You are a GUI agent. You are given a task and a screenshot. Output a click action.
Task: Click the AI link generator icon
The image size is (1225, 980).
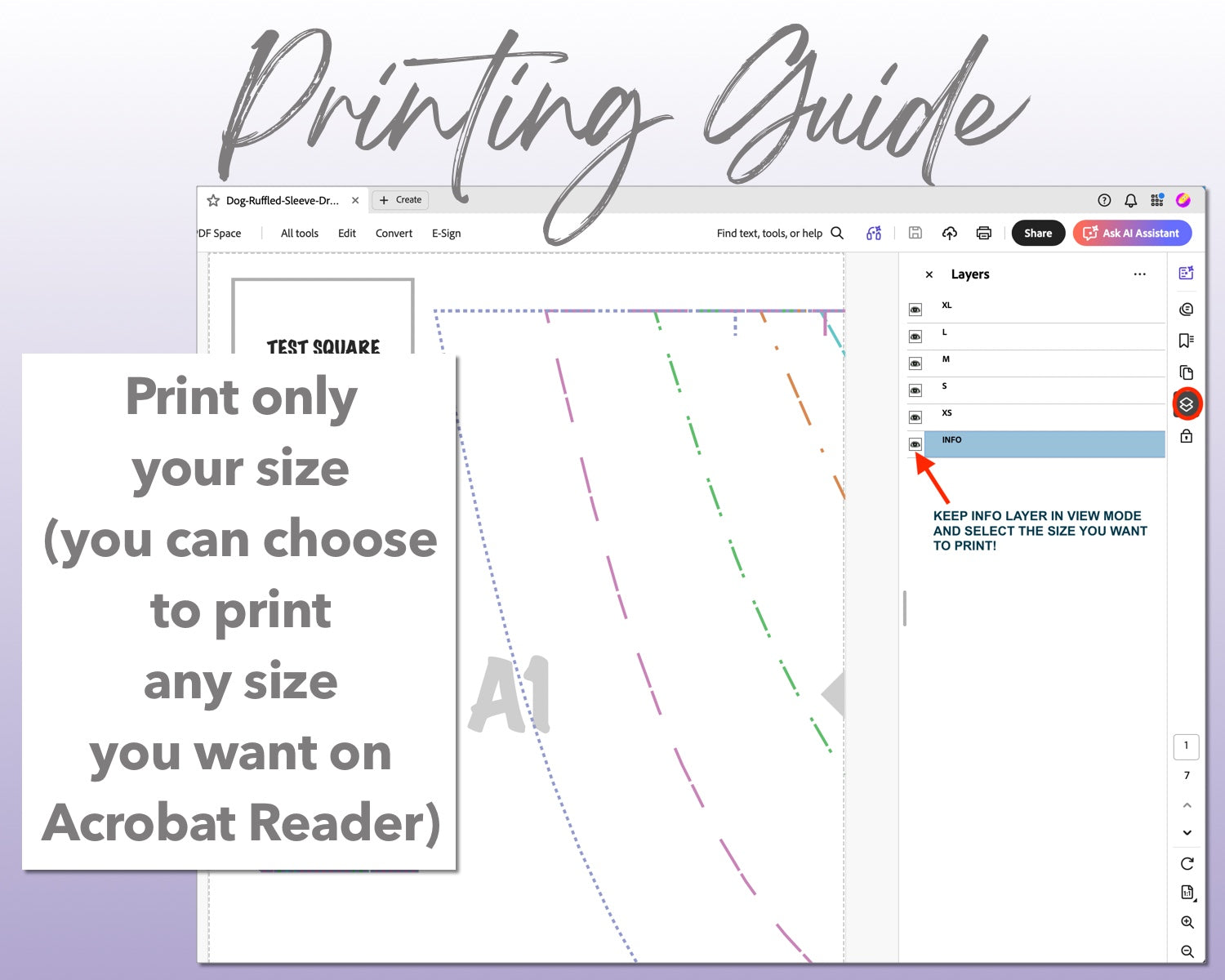click(874, 234)
